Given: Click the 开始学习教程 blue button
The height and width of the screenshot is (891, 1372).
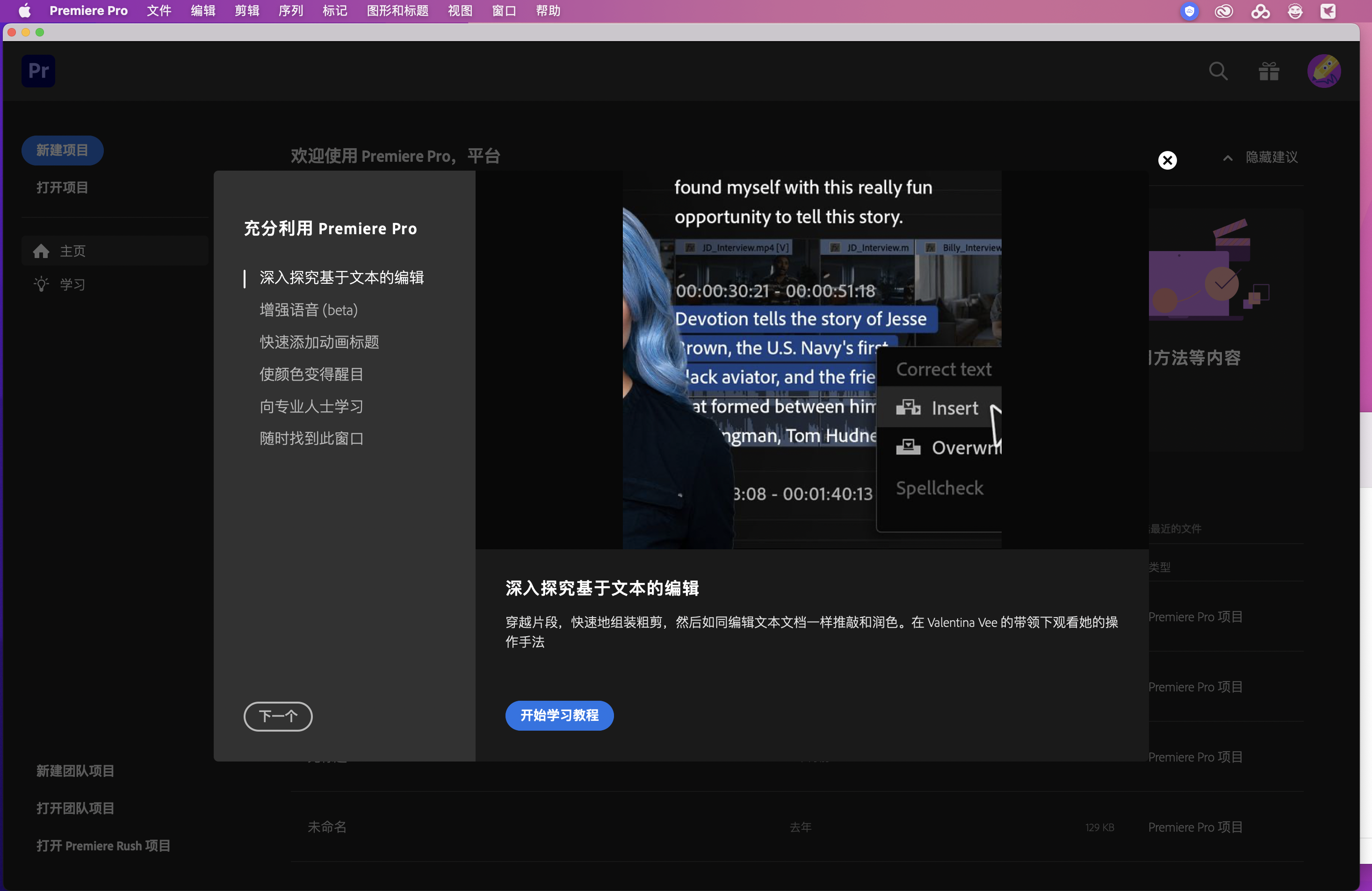Looking at the screenshot, I should pyautogui.click(x=559, y=715).
